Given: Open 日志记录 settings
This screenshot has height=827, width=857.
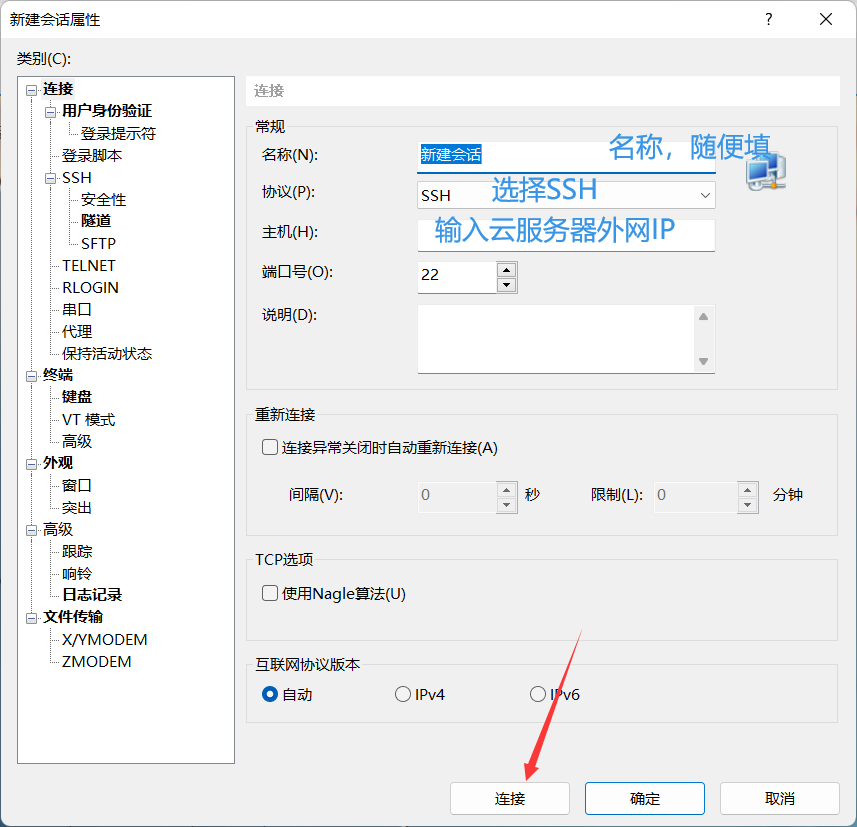Looking at the screenshot, I should [92, 595].
